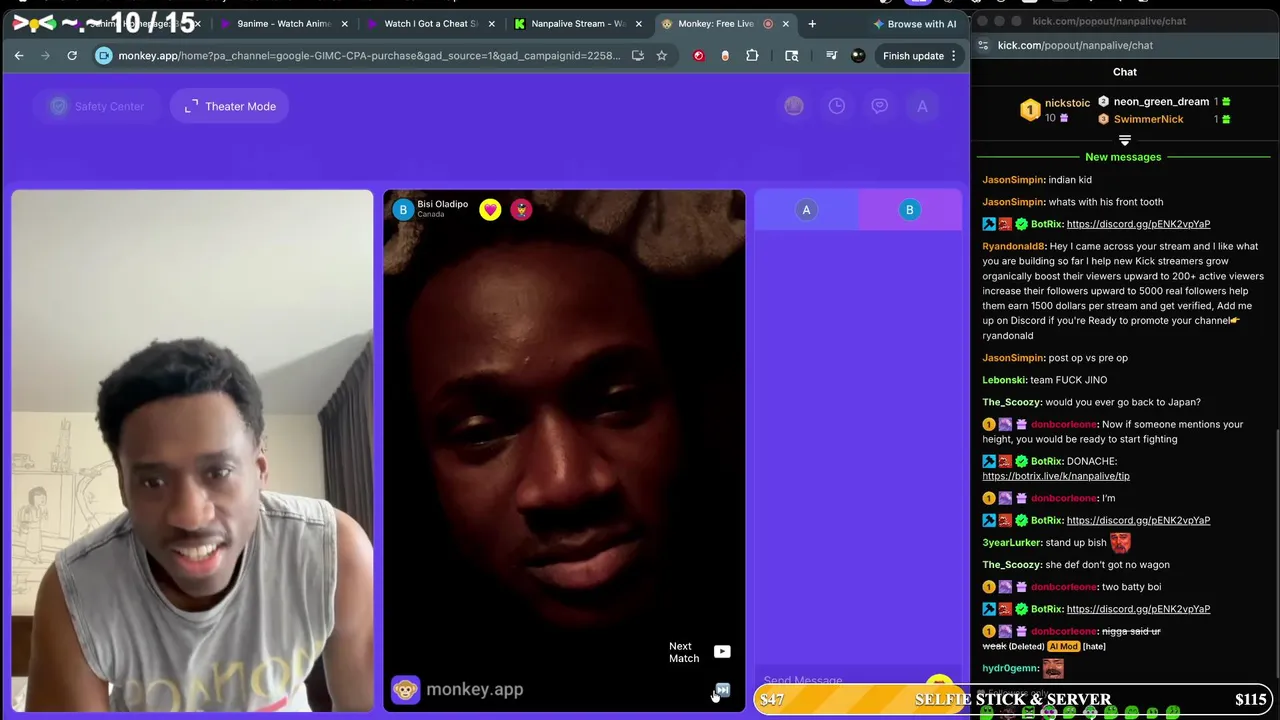Click the browser forward arrow

(x=45, y=56)
